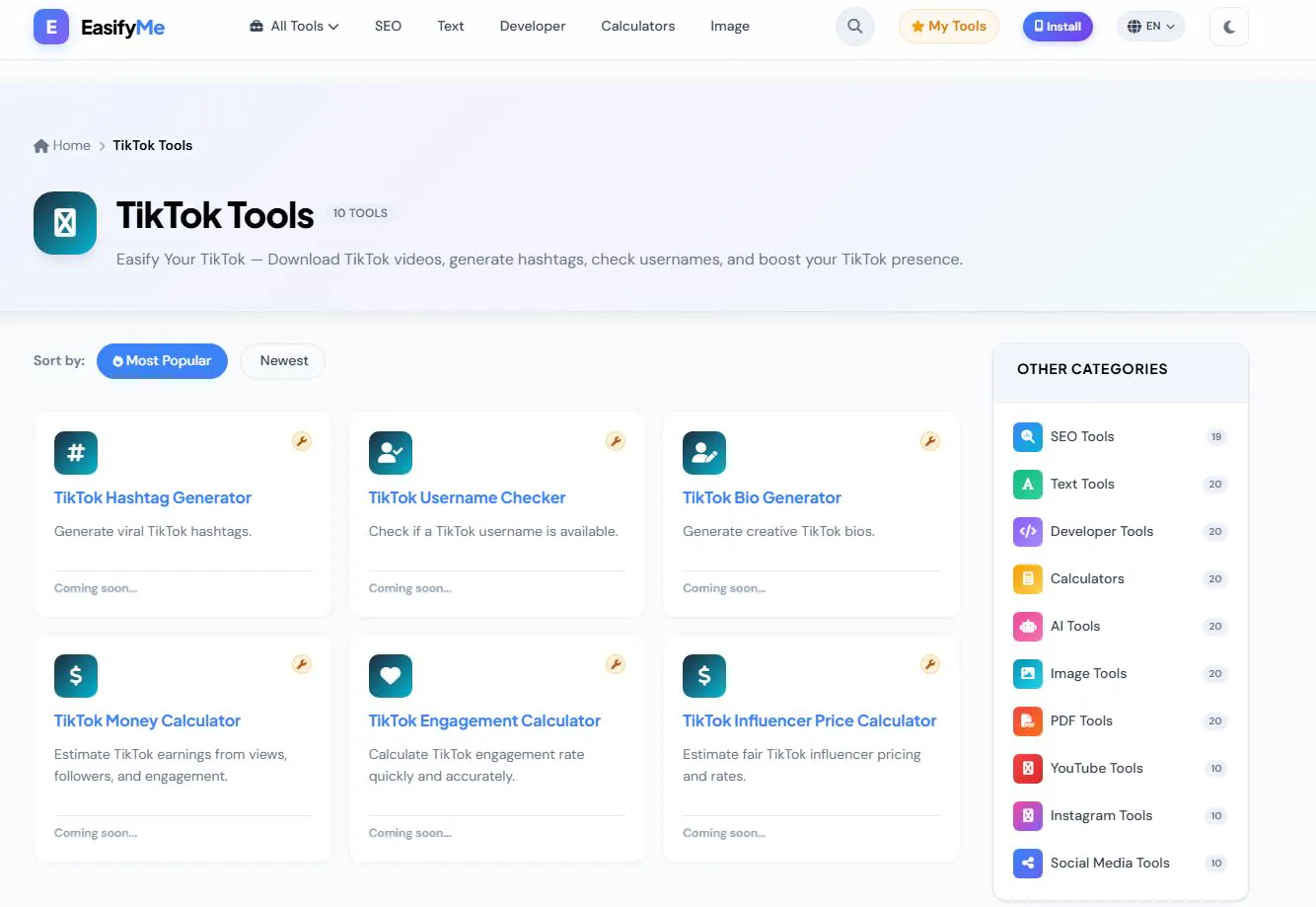The width and height of the screenshot is (1316, 907).
Task: Click the Instagram Tools sidebar icon
Action: tap(1028, 816)
